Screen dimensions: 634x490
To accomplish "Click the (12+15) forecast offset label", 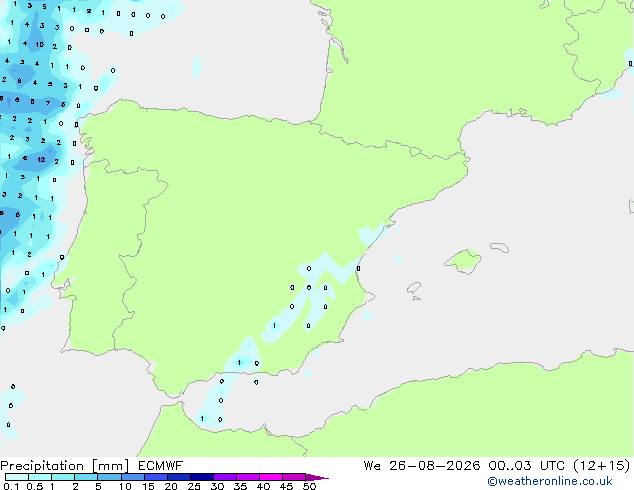I will coord(602,466).
